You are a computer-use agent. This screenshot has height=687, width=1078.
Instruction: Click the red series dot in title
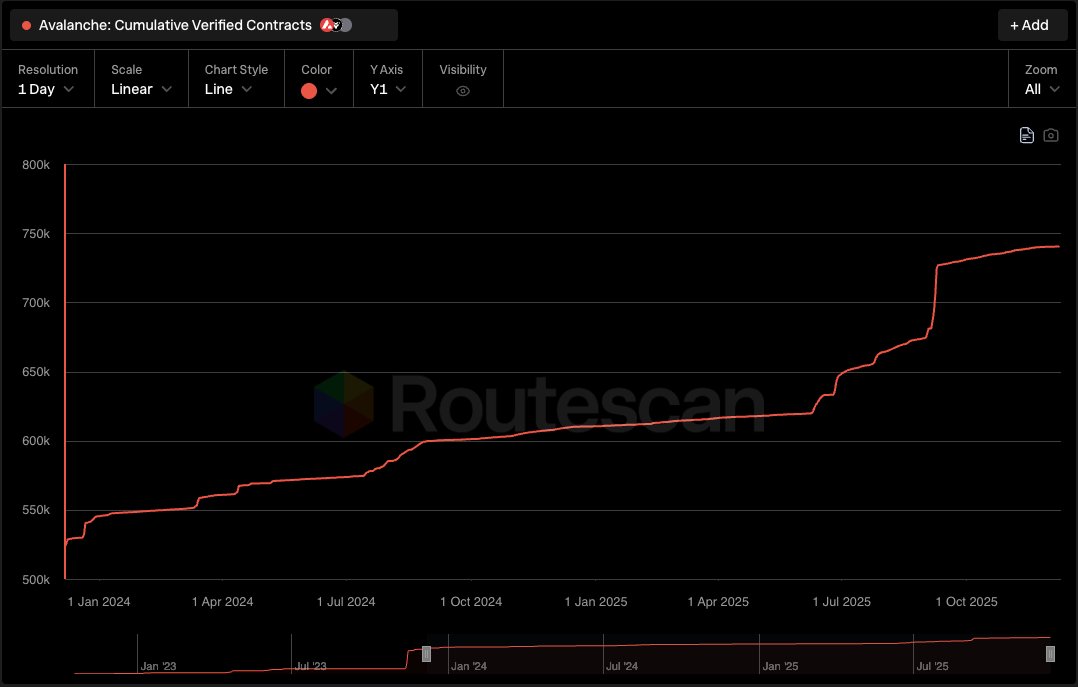26,25
